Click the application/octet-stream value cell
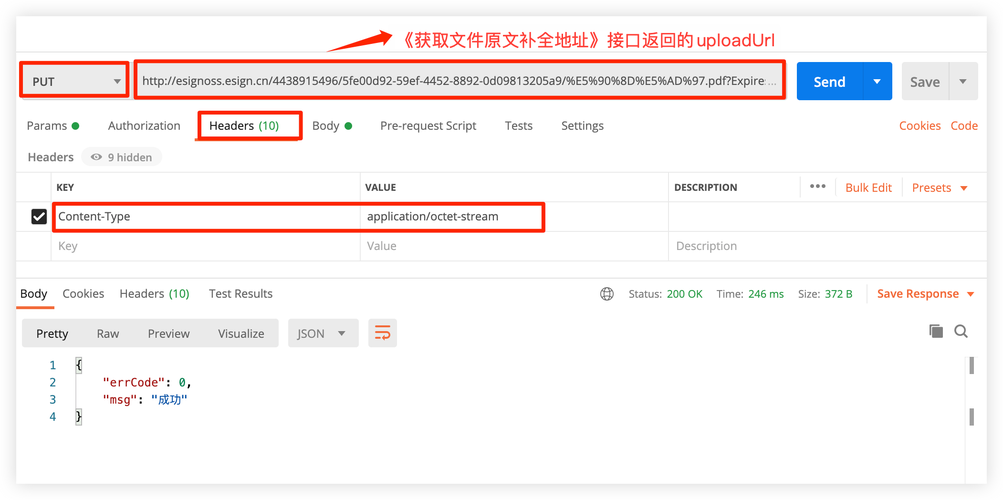 [514, 217]
